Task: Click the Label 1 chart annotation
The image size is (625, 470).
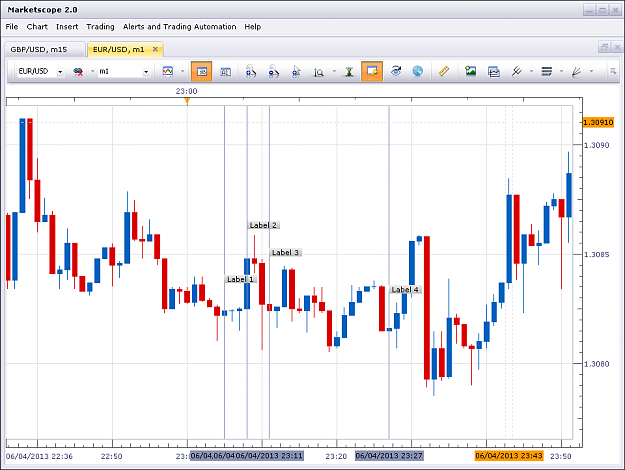Action: tap(240, 279)
